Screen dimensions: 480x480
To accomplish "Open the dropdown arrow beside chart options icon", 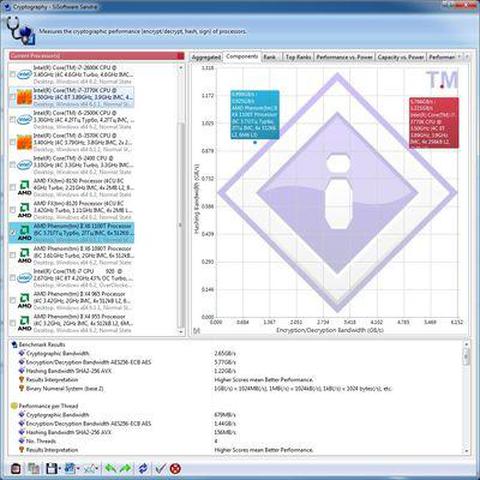I will (x=98, y=469).
